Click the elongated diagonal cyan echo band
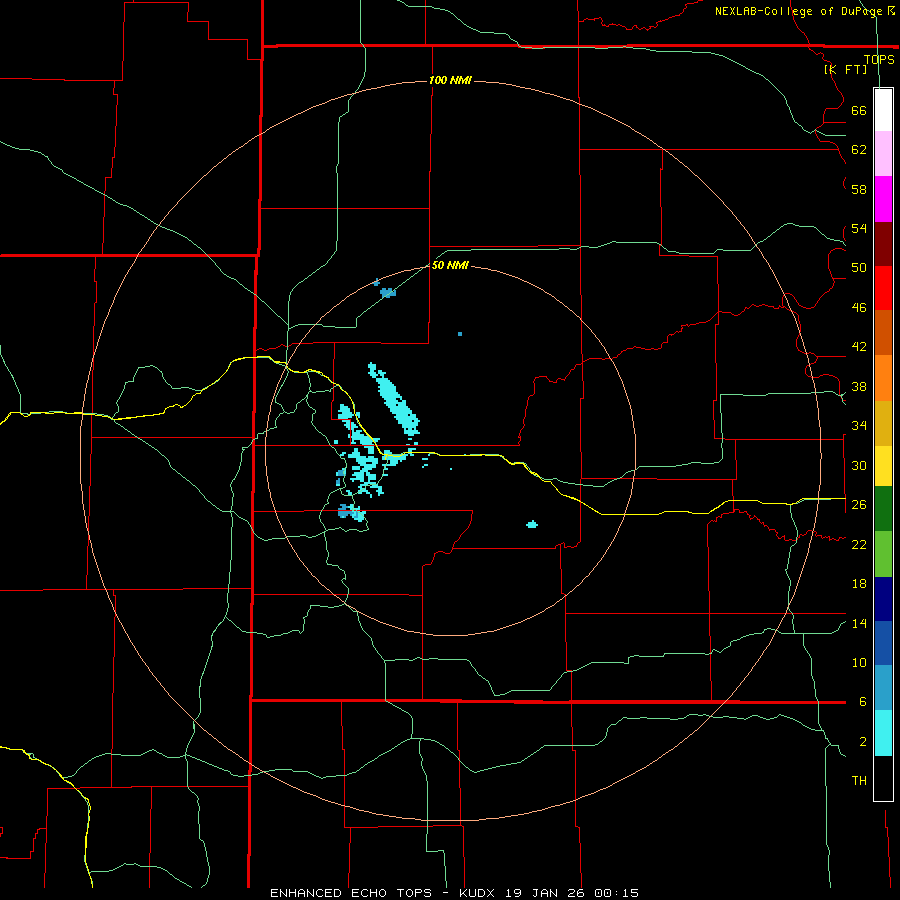This screenshot has height=900, width=900. tap(394, 398)
